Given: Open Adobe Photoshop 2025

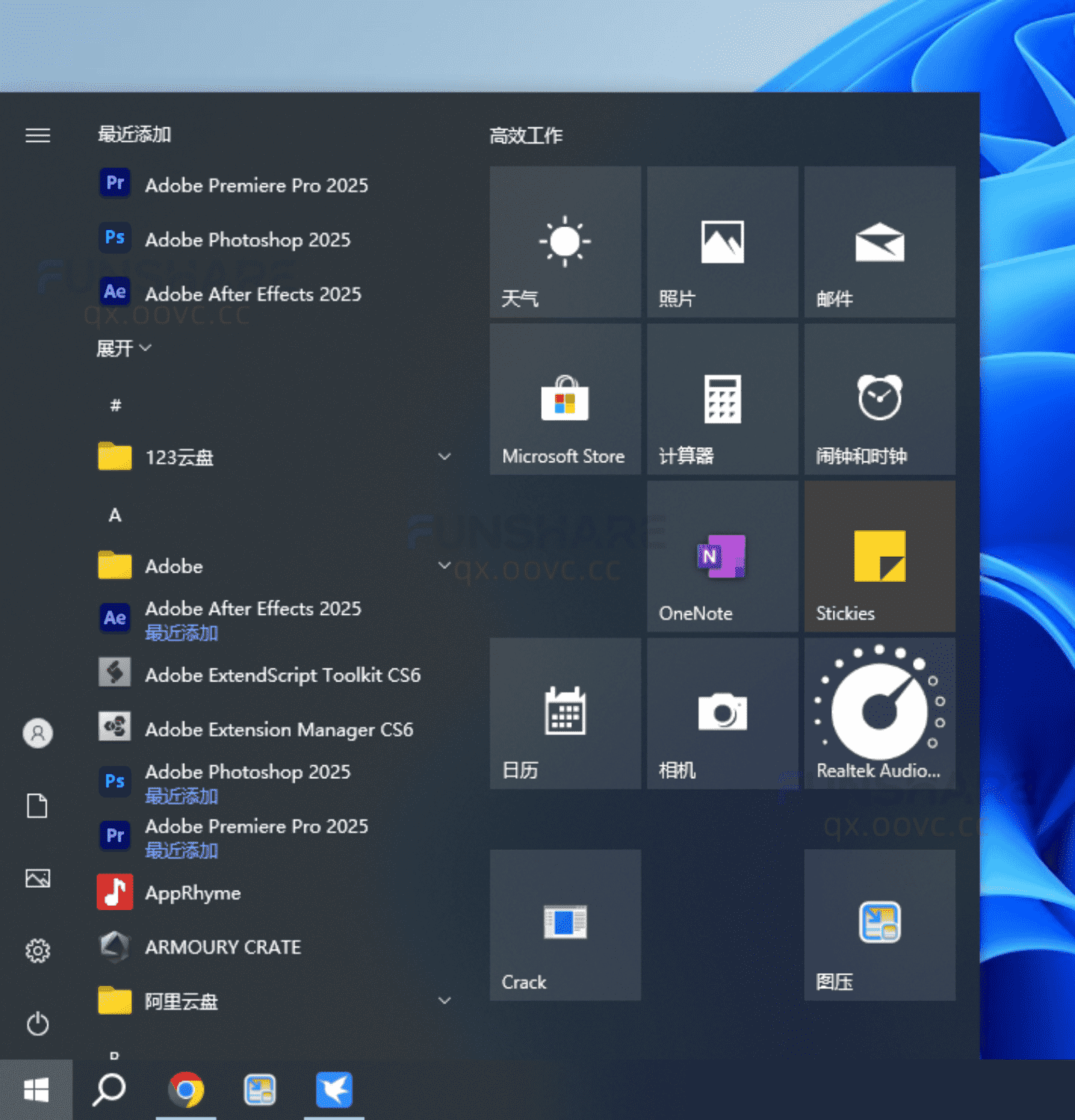Looking at the screenshot, I should click(248, 239).
